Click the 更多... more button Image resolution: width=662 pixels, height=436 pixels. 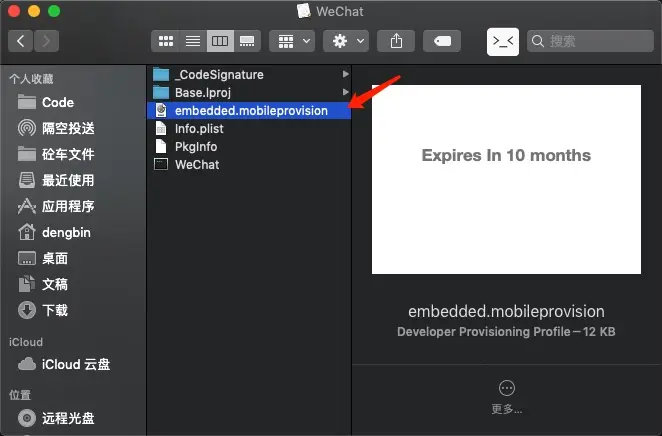point(507,397)
